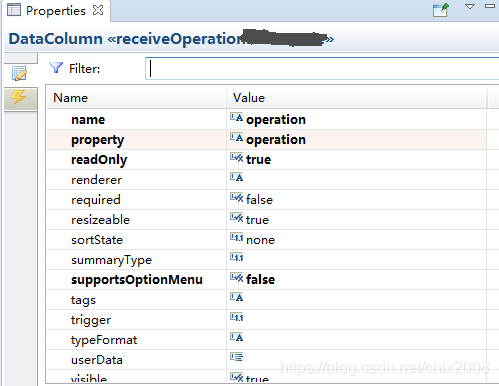
Task: Click the string type icon for tags
Action: [x=236, y=297]
